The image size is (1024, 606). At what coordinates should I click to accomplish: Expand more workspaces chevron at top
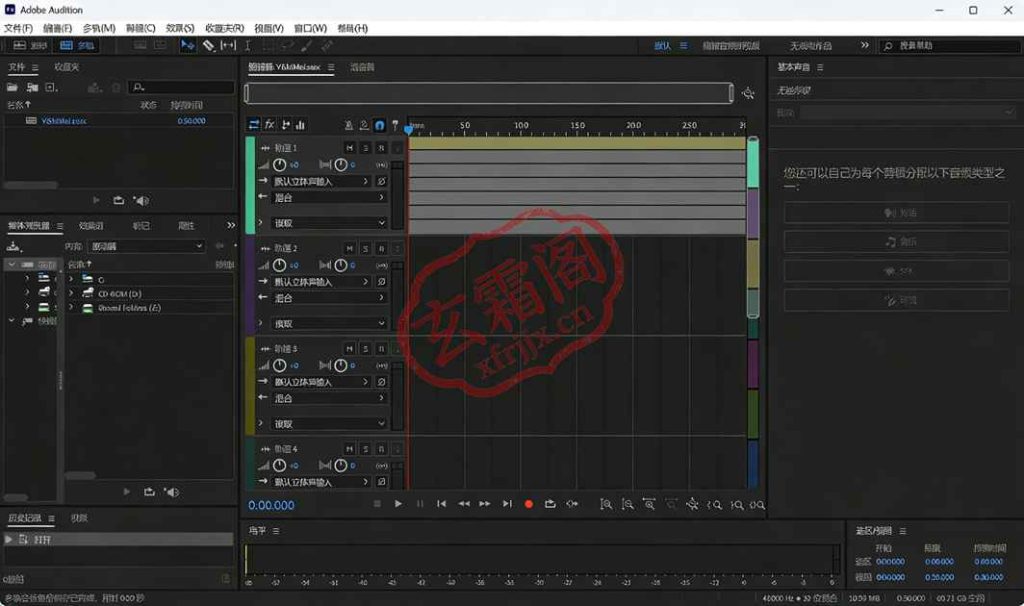(865, 45)
